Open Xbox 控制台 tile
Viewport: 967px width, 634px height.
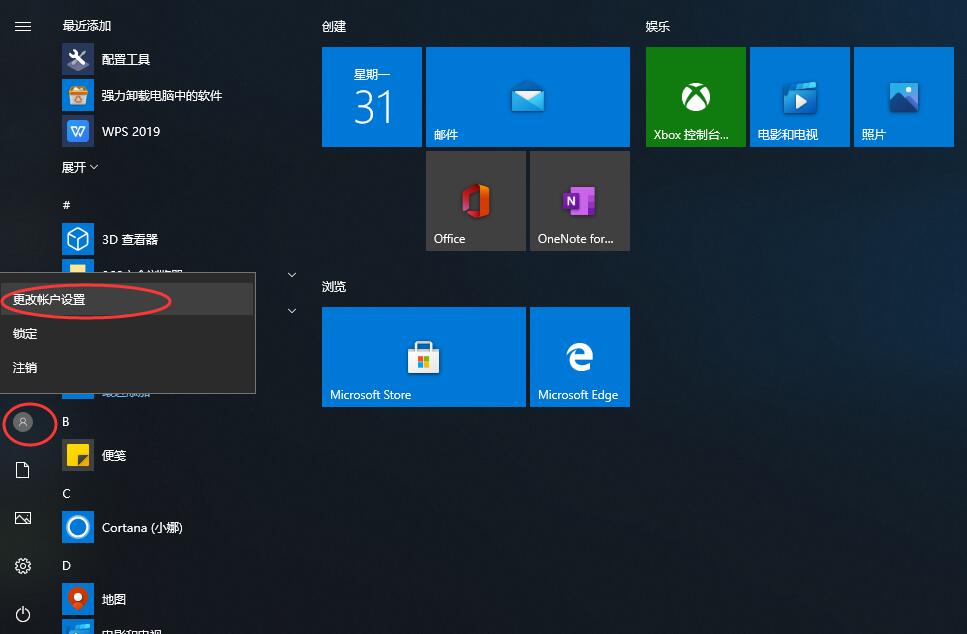coord(696,97)
